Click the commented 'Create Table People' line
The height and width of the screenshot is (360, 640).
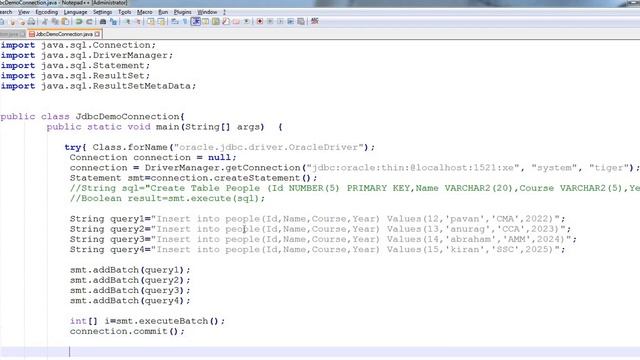coord(354,188)
